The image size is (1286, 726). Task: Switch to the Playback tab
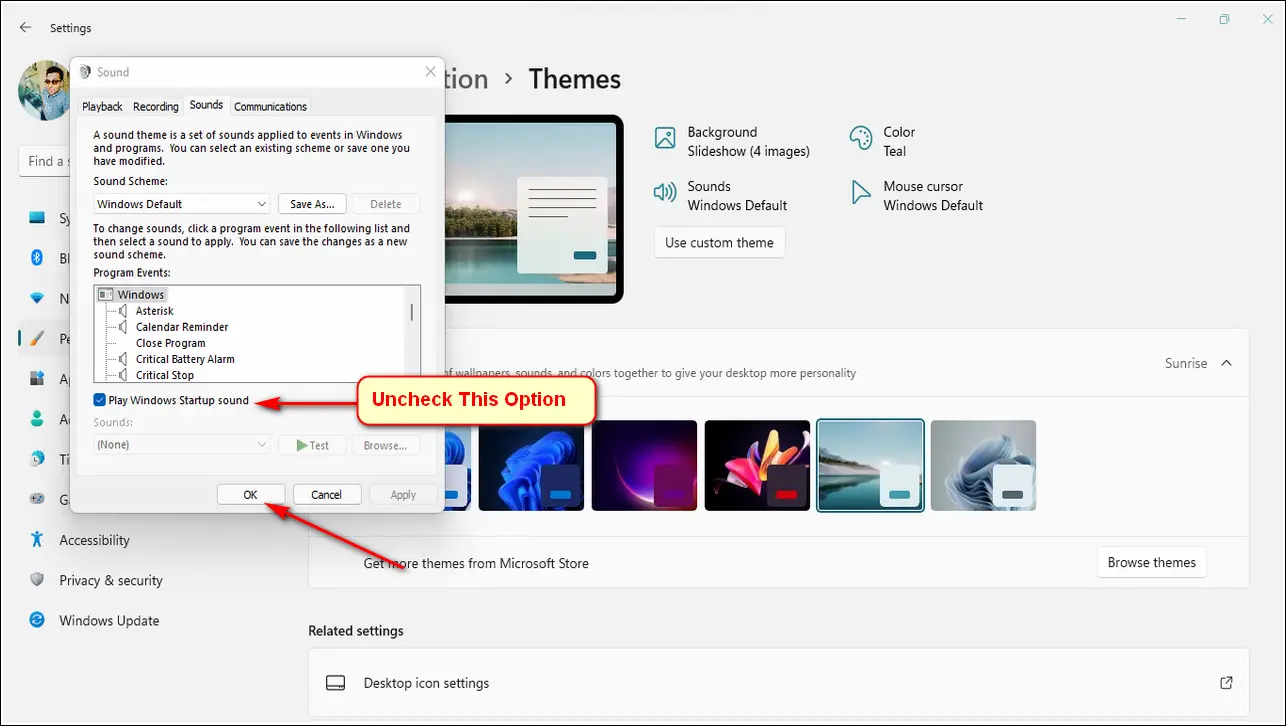(x=102, y=106)
